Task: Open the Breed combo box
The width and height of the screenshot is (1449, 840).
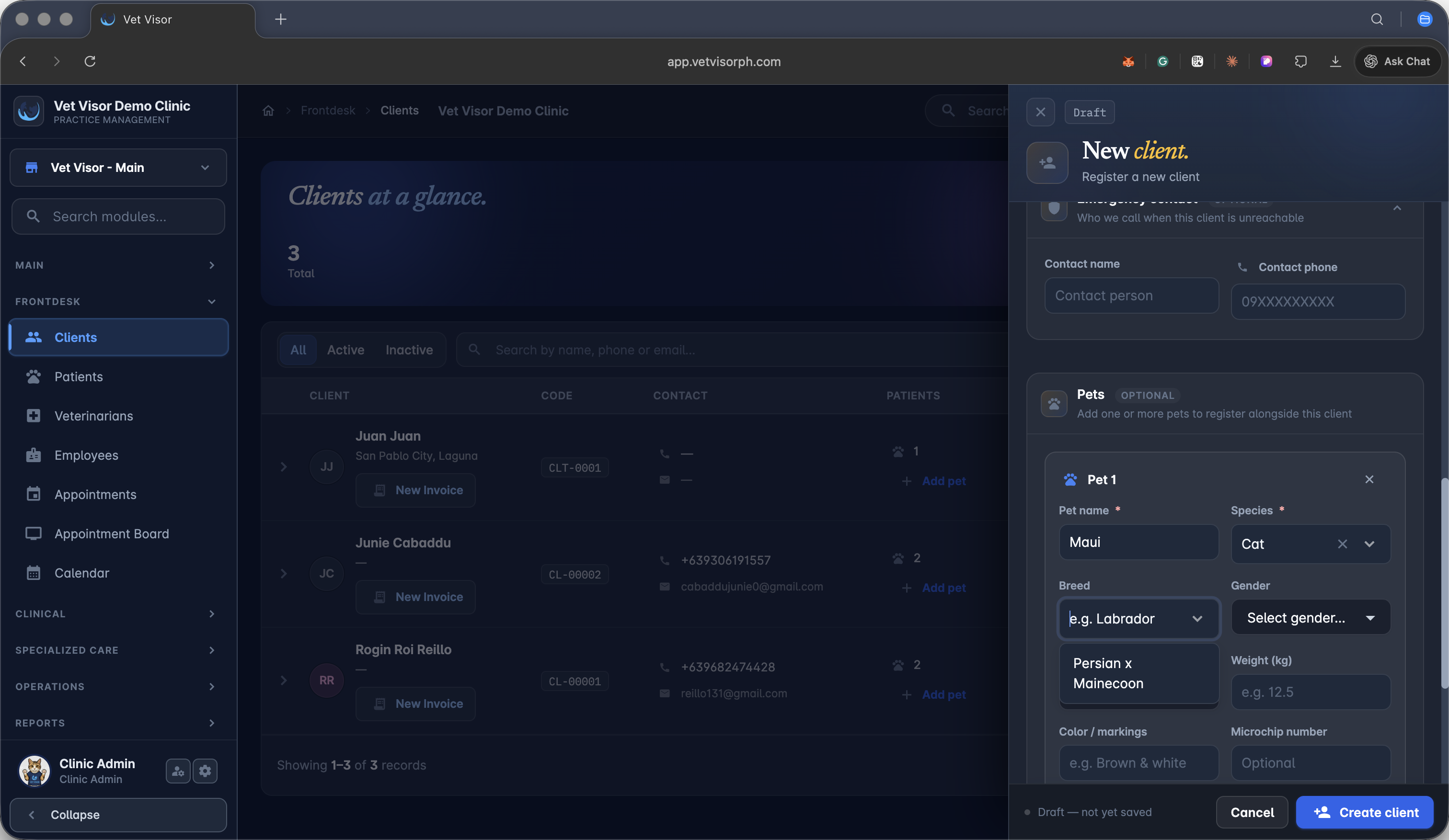Action: [x=1138, y=618]
